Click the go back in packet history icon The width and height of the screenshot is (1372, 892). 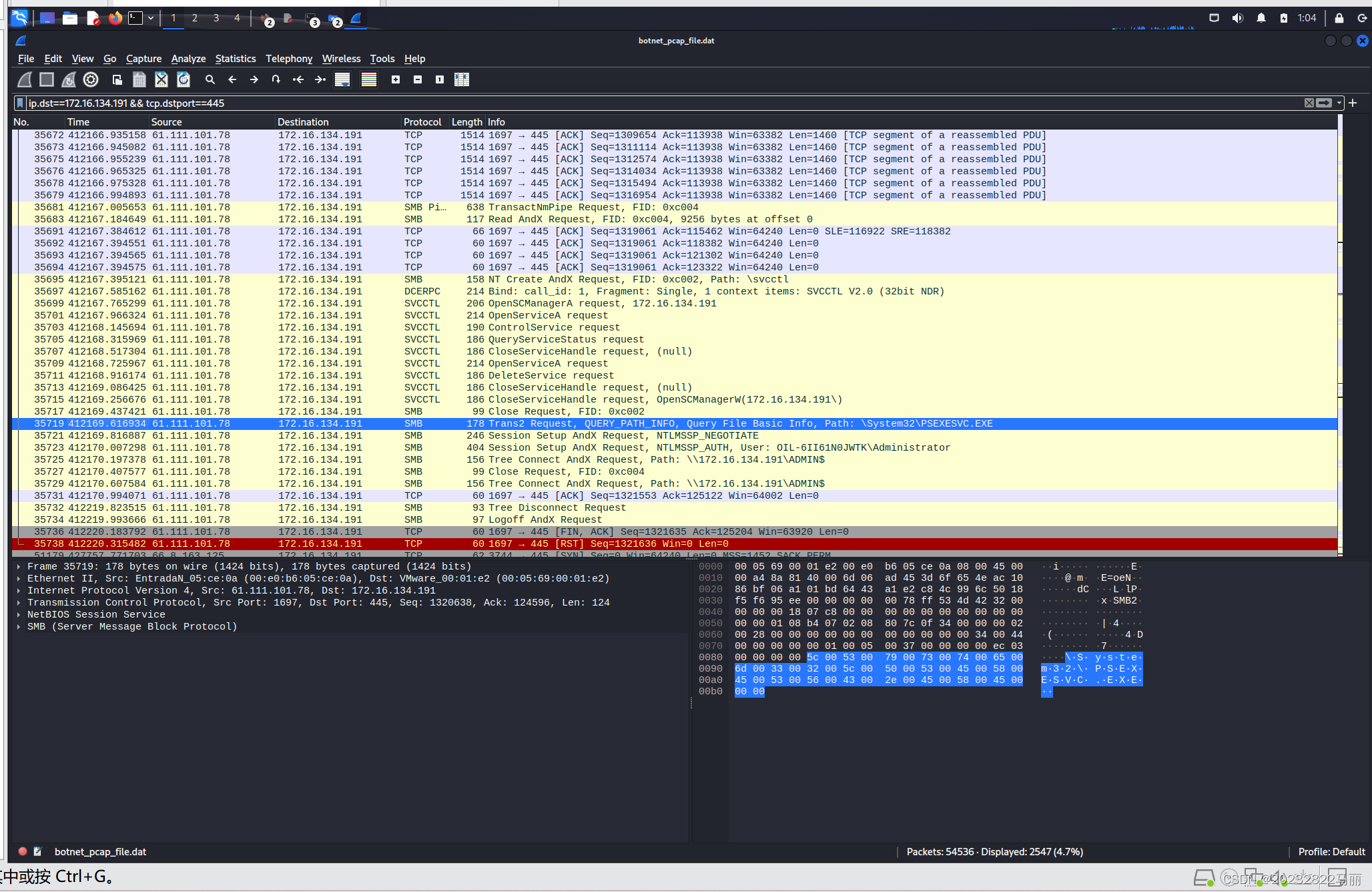click(x=231, y=80)
